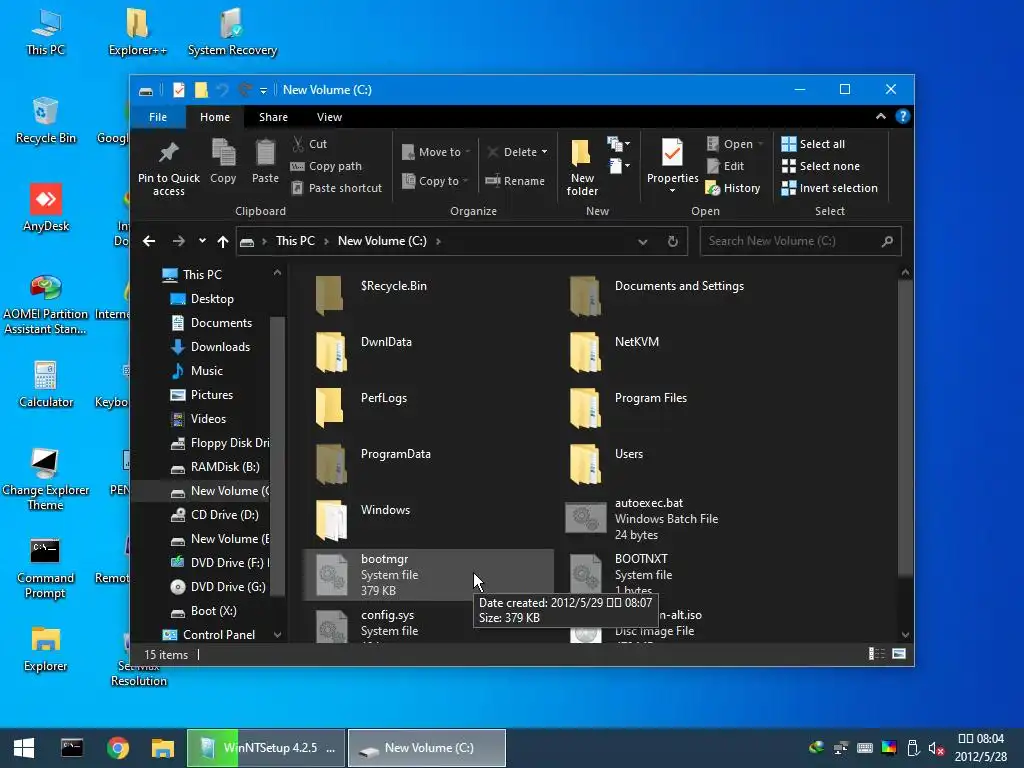Open Explorer help question mark
Viewport: 1024px width, 768px height.
point(903,116)
